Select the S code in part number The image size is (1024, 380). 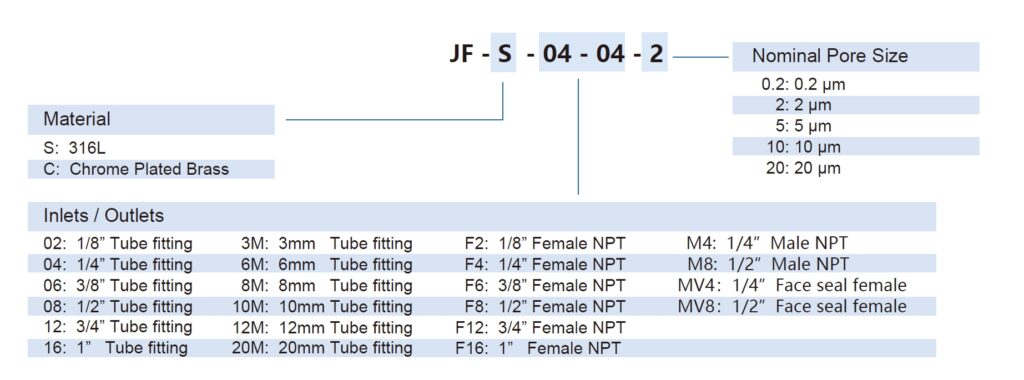tap(504, 52)
